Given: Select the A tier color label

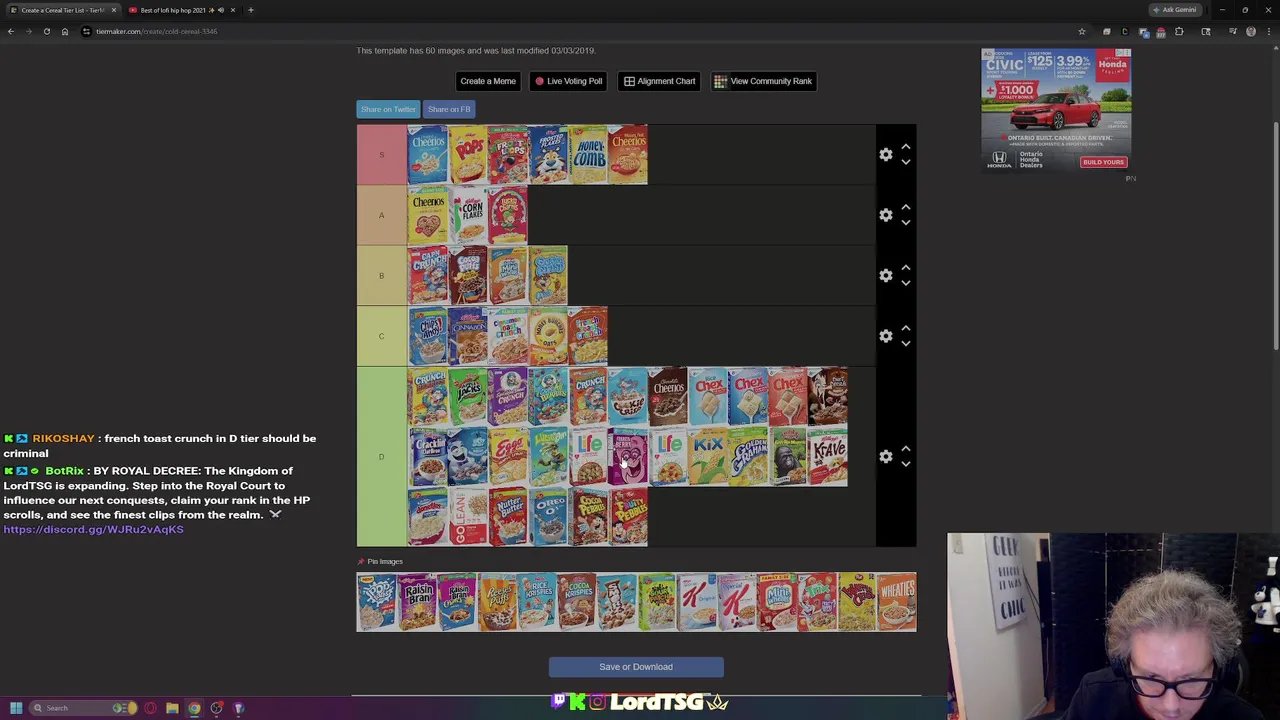Looking at the screenshot, I should [381, 215].
